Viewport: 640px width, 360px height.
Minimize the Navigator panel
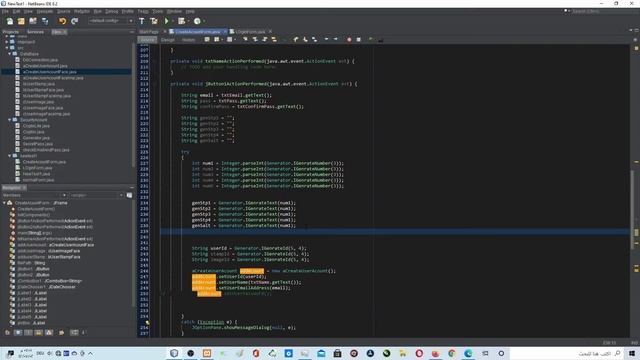132,188
